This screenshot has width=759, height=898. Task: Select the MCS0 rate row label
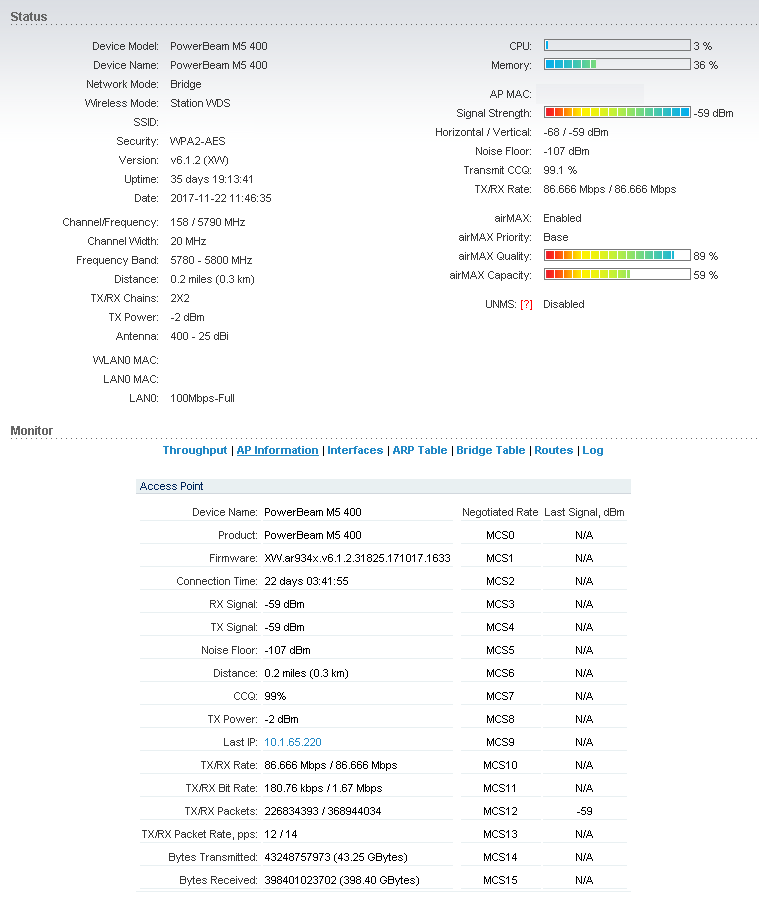[x=500, y=535]
